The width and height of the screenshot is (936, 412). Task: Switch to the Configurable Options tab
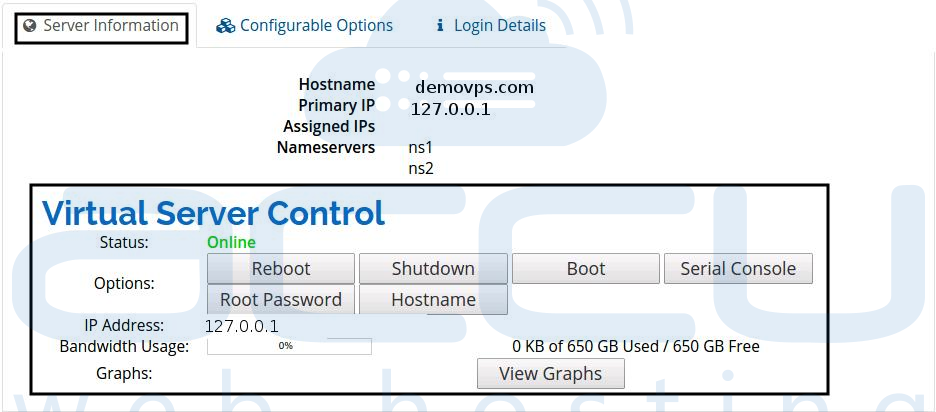click(304, 26)
